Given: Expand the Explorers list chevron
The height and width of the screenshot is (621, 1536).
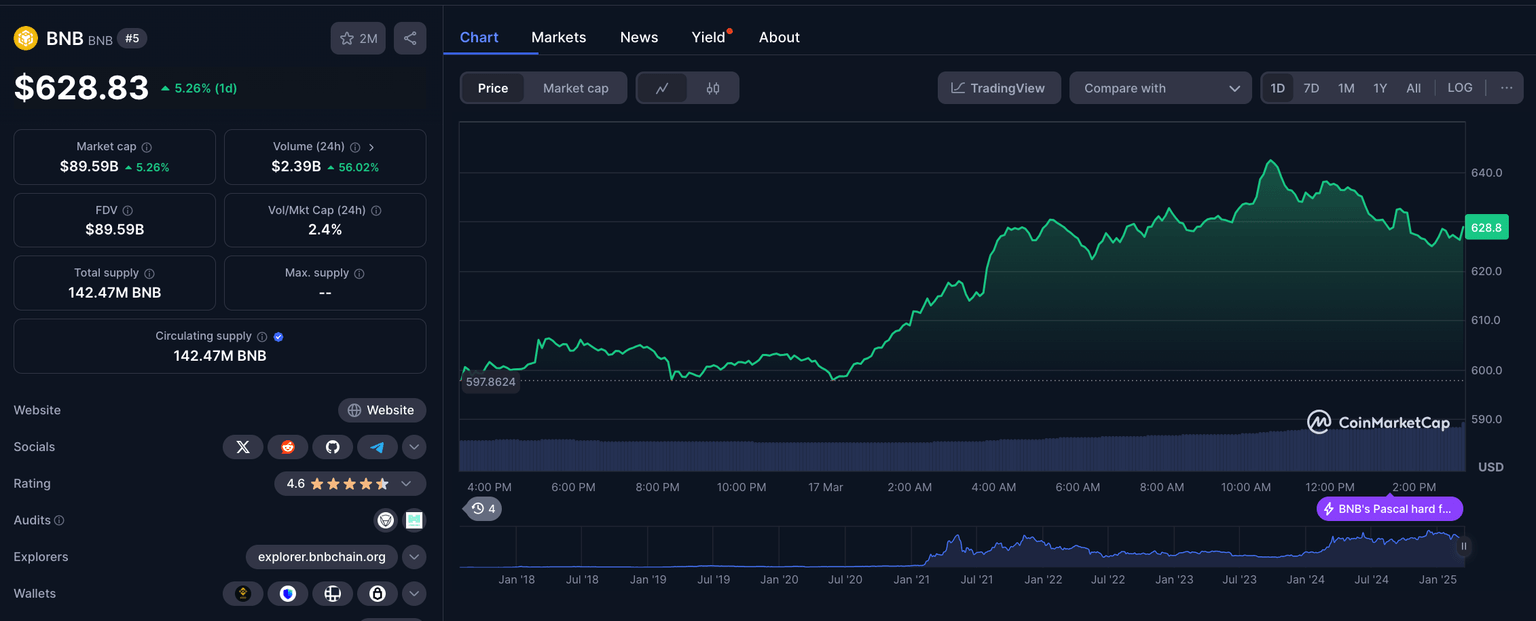Looking at the screenshot, I should point(414,557).
